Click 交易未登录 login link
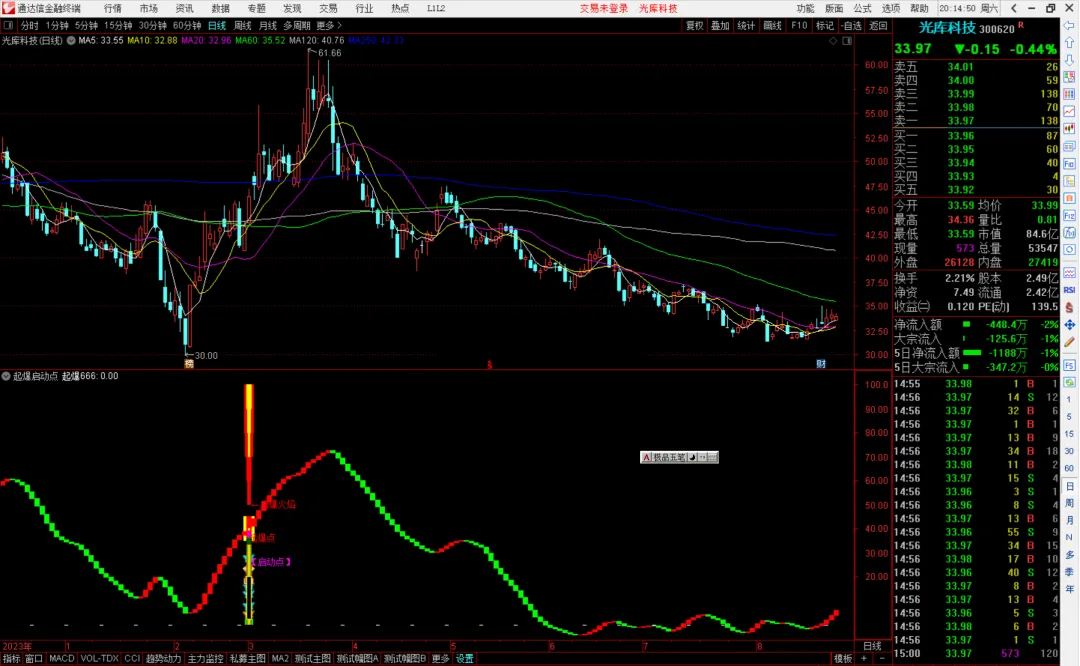The width and height of the screenshot is (1080, 666). [603, 8]
